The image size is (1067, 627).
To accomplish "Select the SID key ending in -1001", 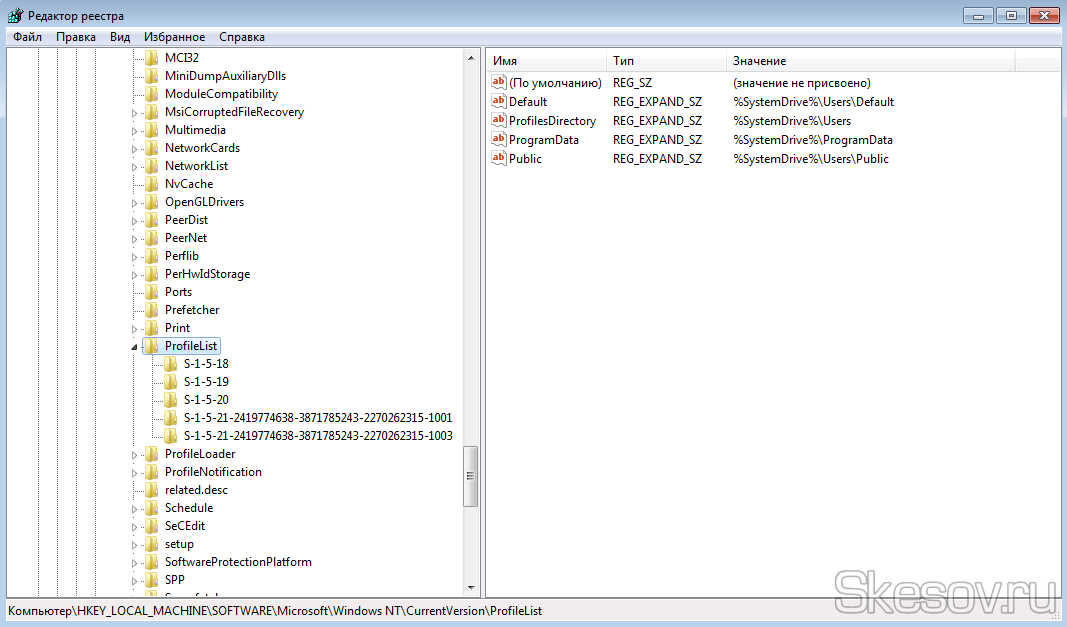I will [318, 418].
